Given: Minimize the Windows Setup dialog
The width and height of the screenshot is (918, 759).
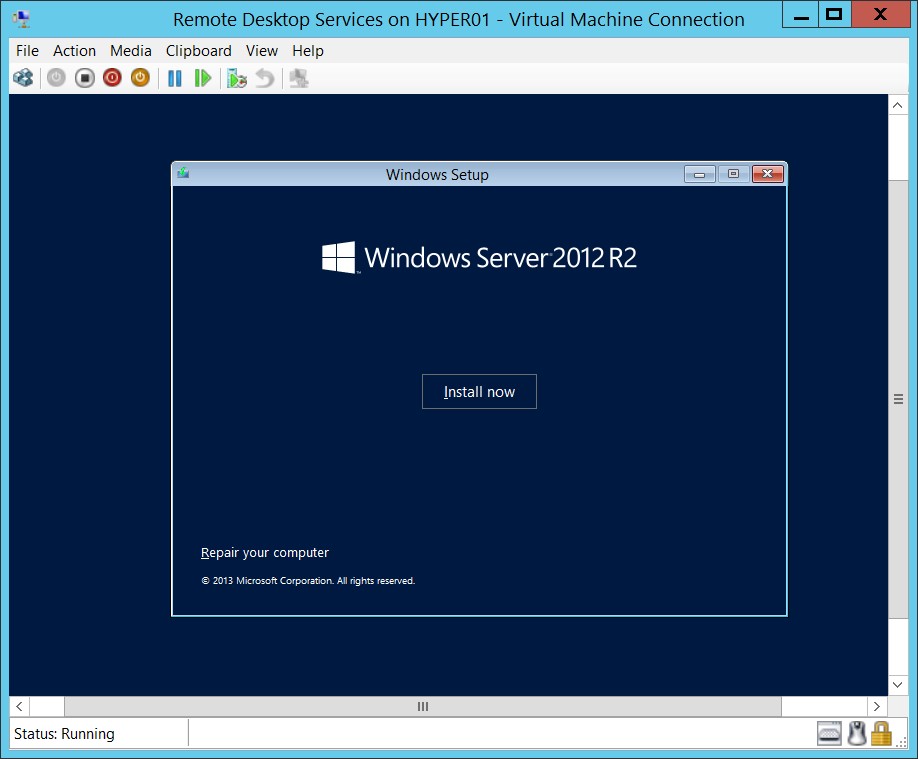Looking at the screenshot, I should 700,174.
